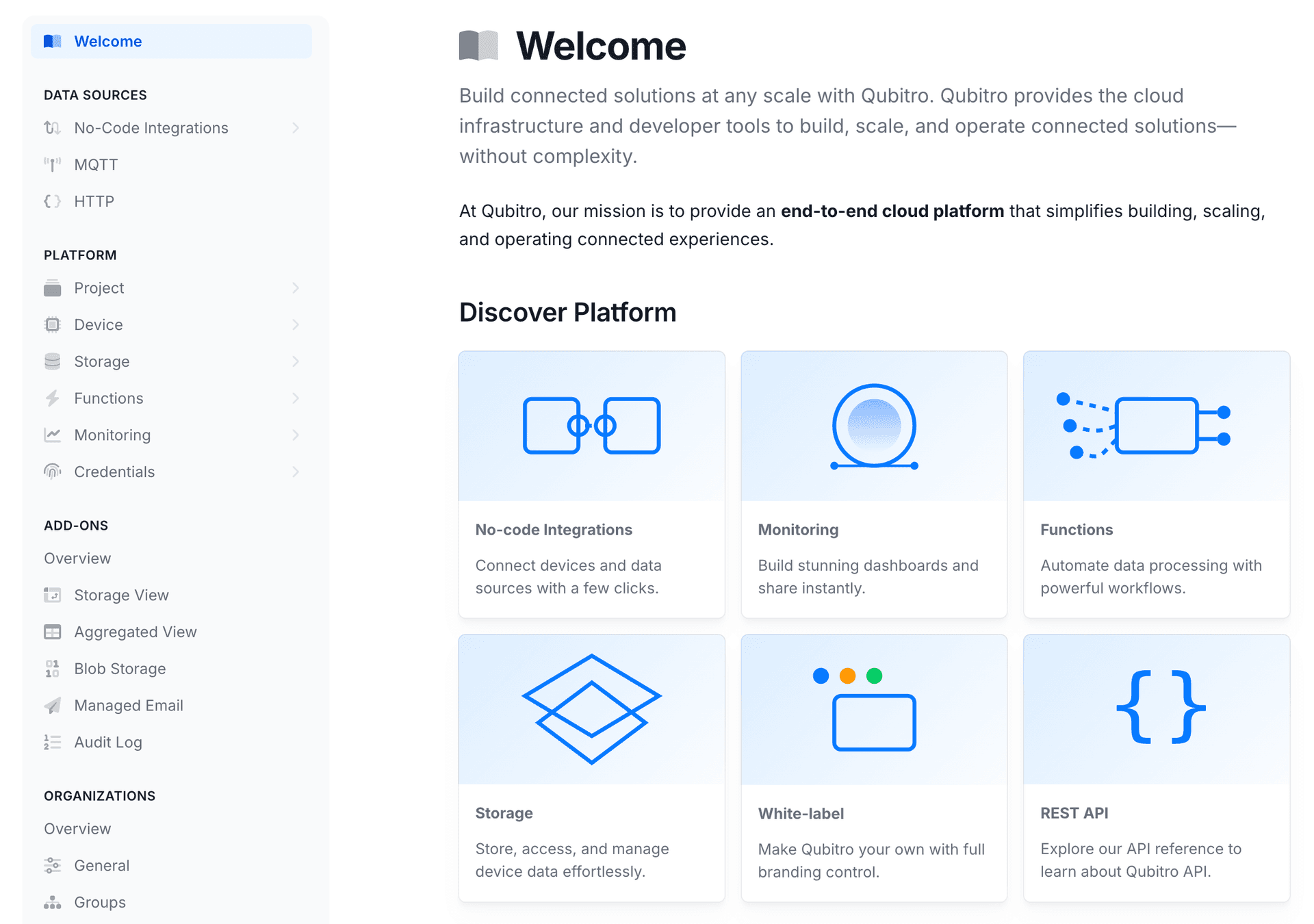The height and width of the screenshot is (924, 1314).
Task: Click the MQTT antenna icon
Action: coord(53,164)
